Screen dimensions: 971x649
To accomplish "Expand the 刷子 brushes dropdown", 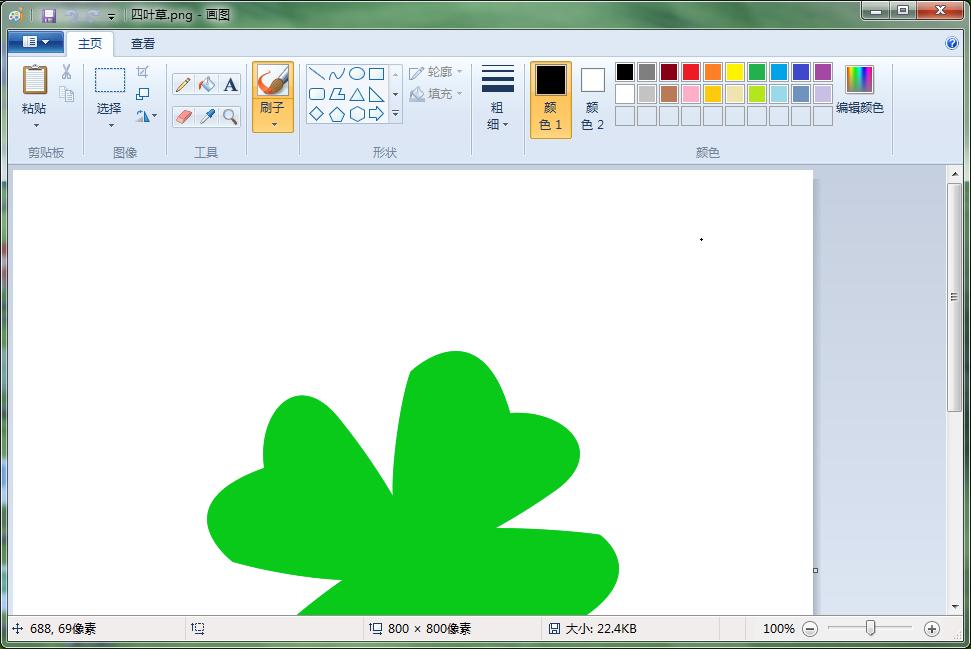I will [273, 124].
